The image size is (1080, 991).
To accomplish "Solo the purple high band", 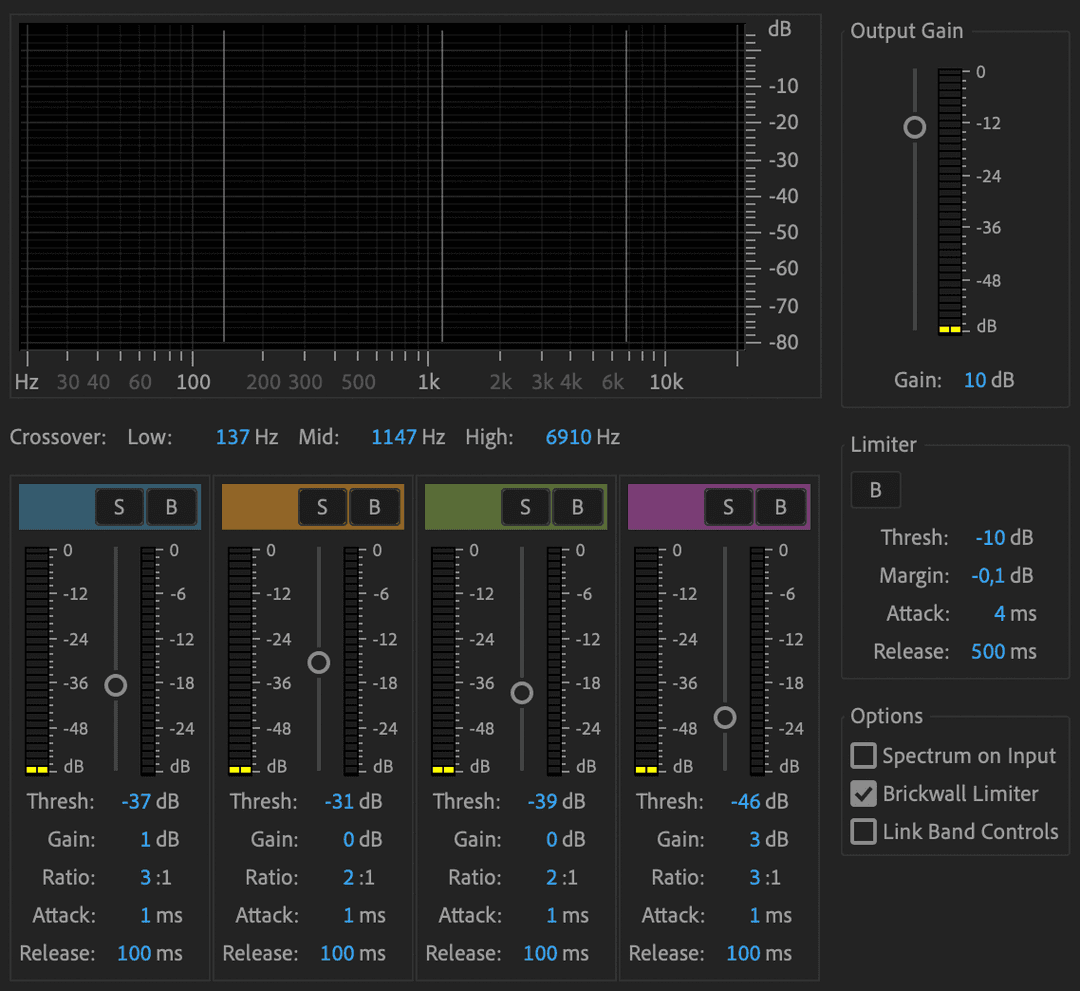I will [729, 508].
